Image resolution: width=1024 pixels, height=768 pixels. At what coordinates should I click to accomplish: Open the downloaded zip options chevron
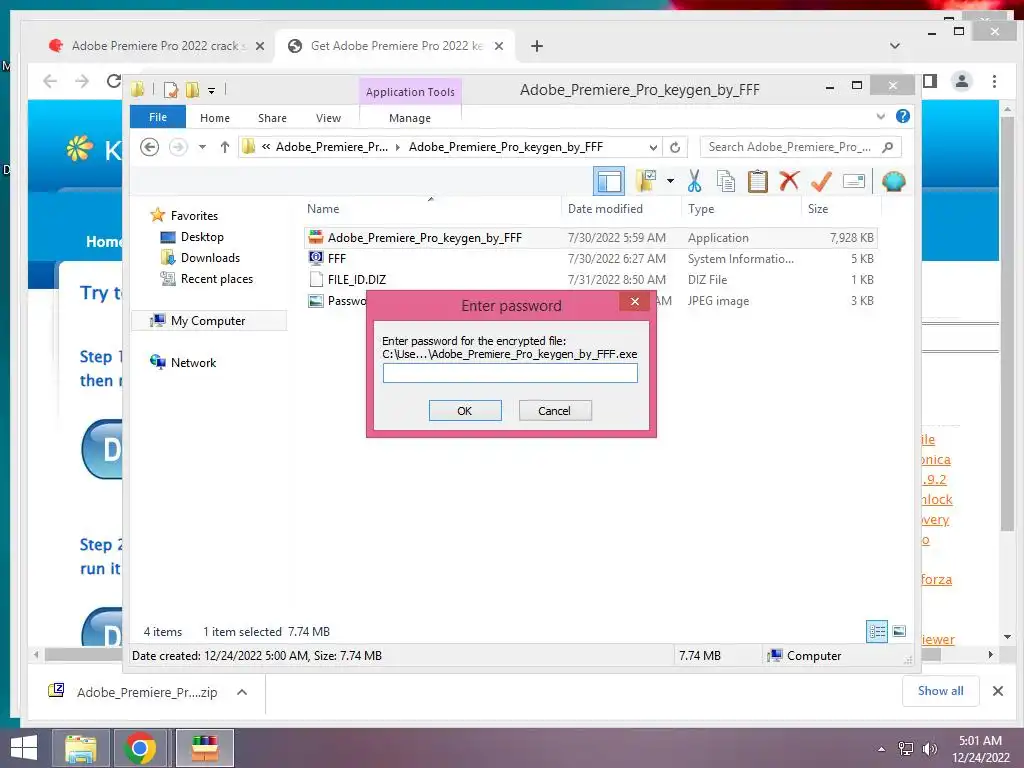tap(242, 692)
